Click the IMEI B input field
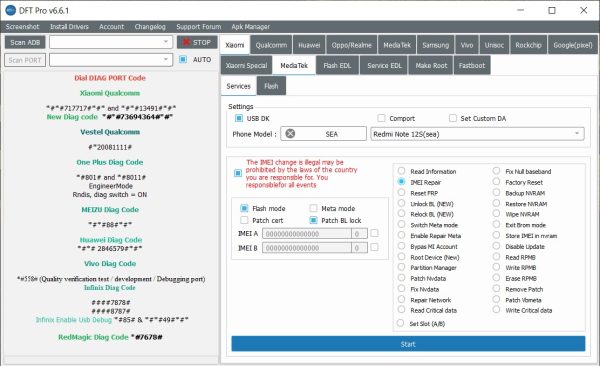The height and width of the screenshot is (366, 600). (x=307, y=248)
